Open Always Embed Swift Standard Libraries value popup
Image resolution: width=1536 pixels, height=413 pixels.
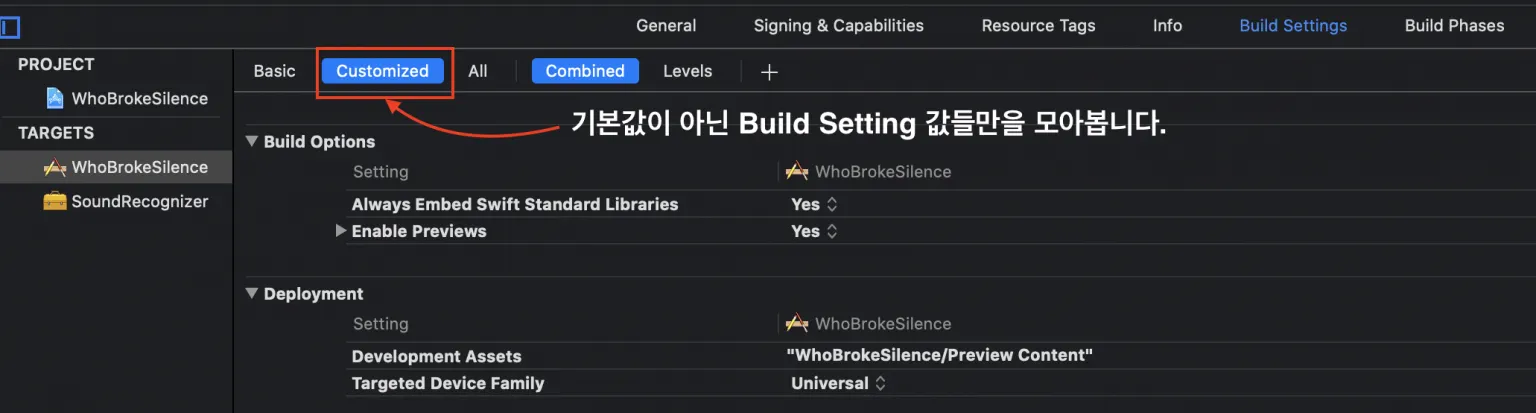814,204
